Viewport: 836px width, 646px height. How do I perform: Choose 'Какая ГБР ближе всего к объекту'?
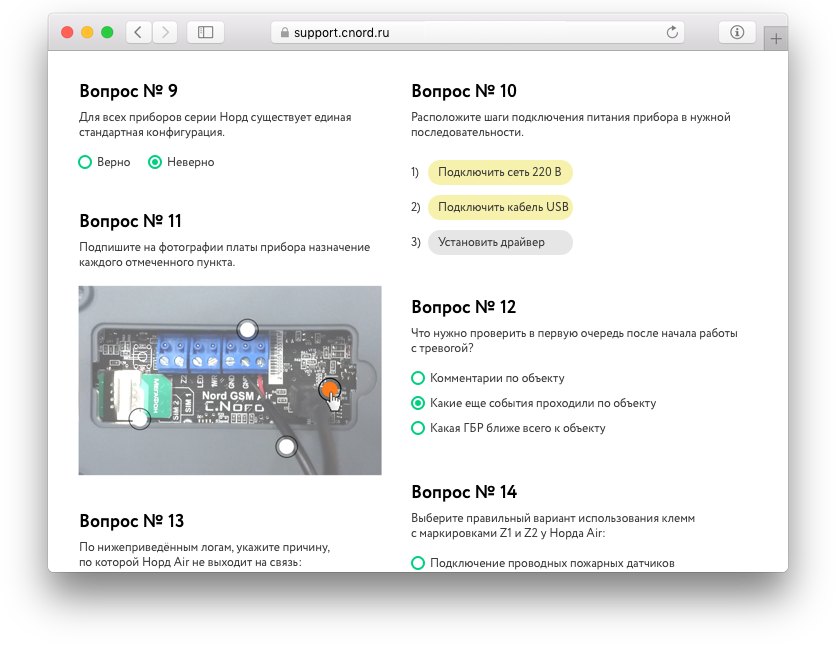(x=509, y=428)
